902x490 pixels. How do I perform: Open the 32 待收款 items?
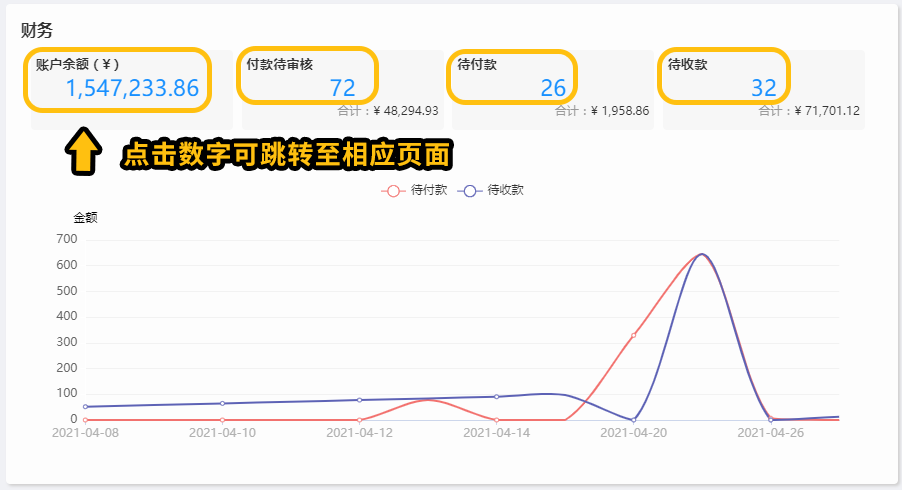[x=764, y=88]
